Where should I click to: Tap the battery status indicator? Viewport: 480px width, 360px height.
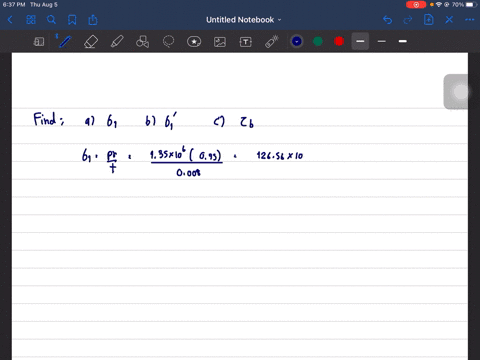coord(471,5)
